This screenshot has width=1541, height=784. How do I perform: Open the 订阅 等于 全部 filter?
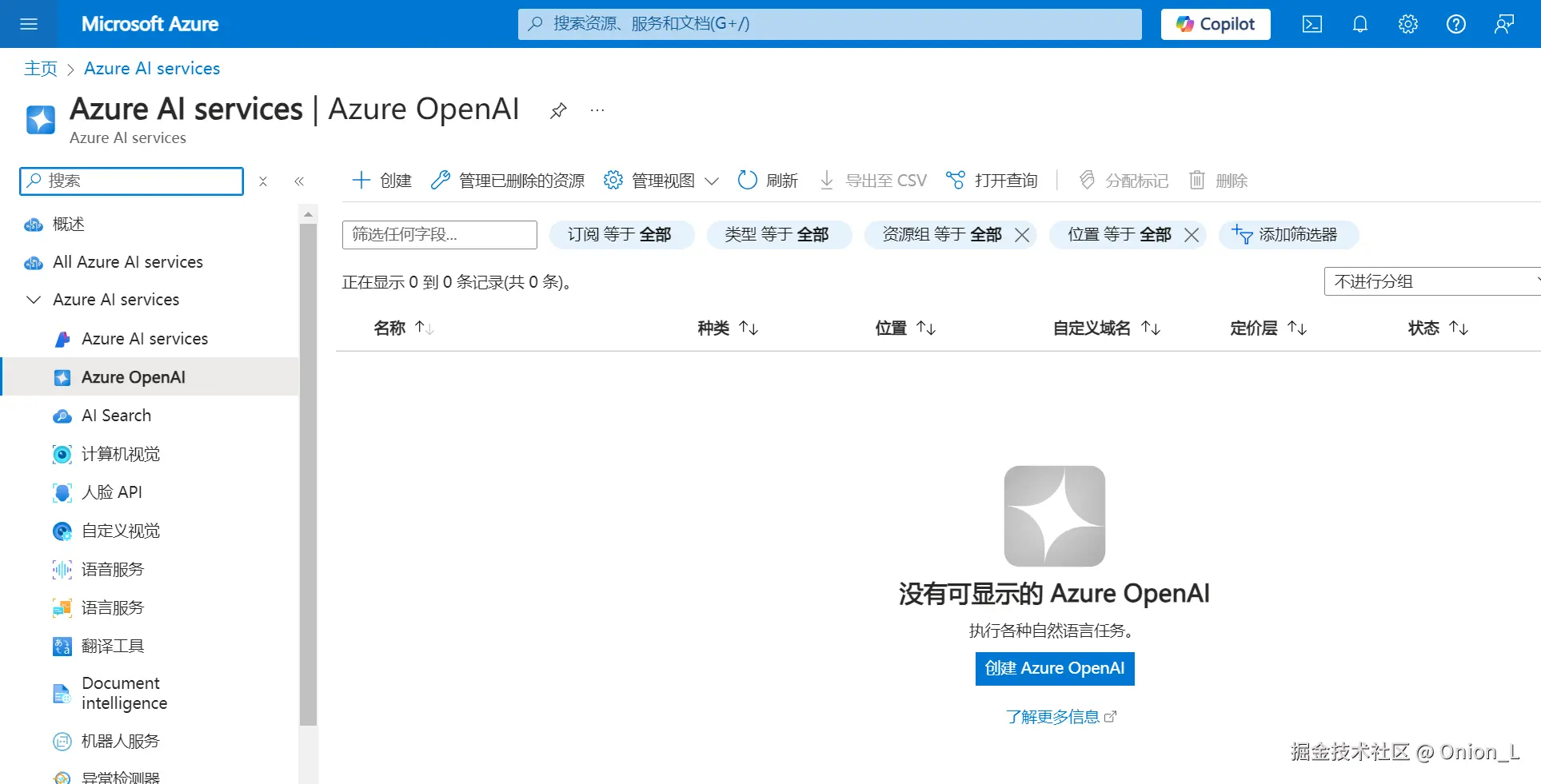pos(621,235)
